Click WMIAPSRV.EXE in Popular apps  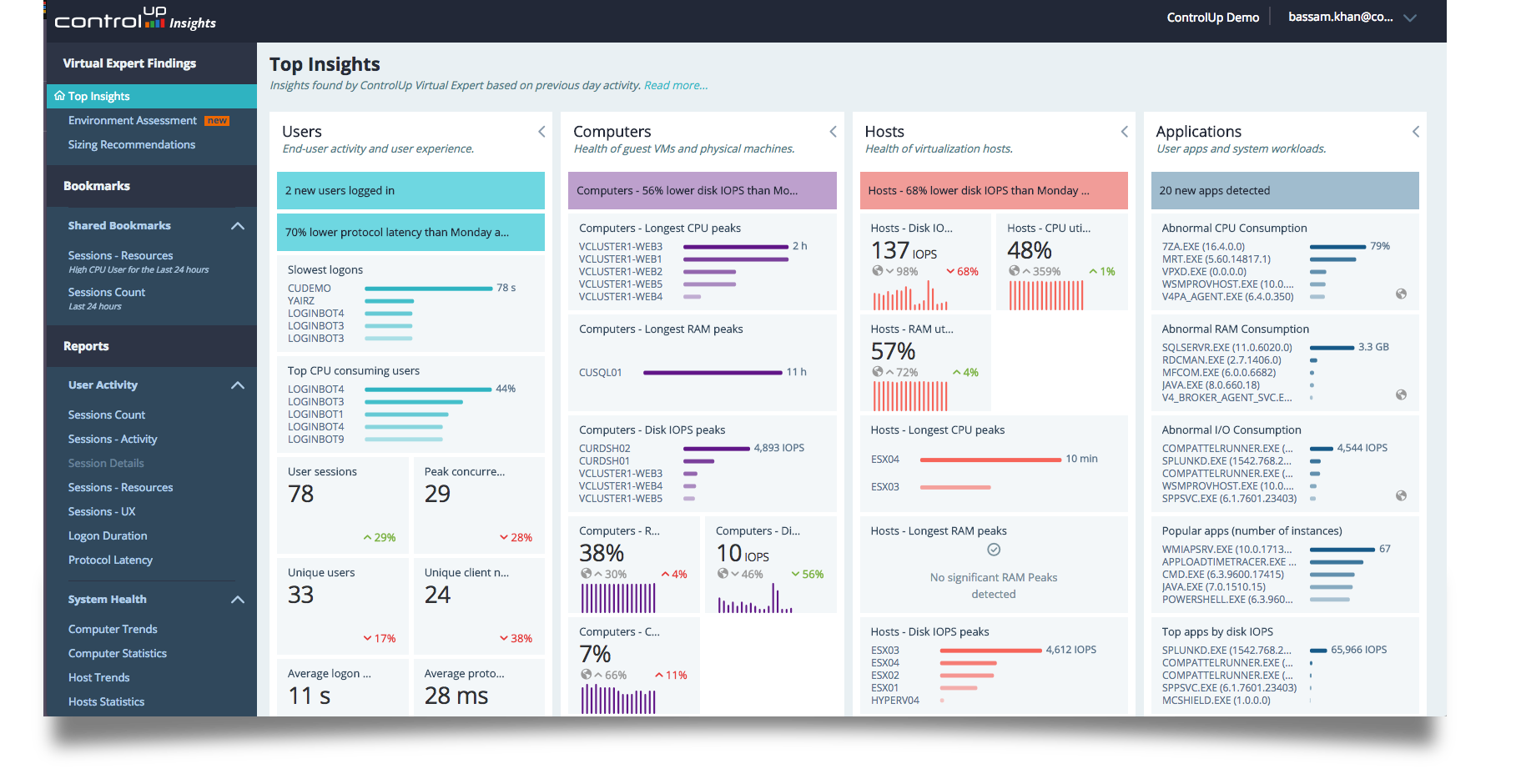(1226, 550)
